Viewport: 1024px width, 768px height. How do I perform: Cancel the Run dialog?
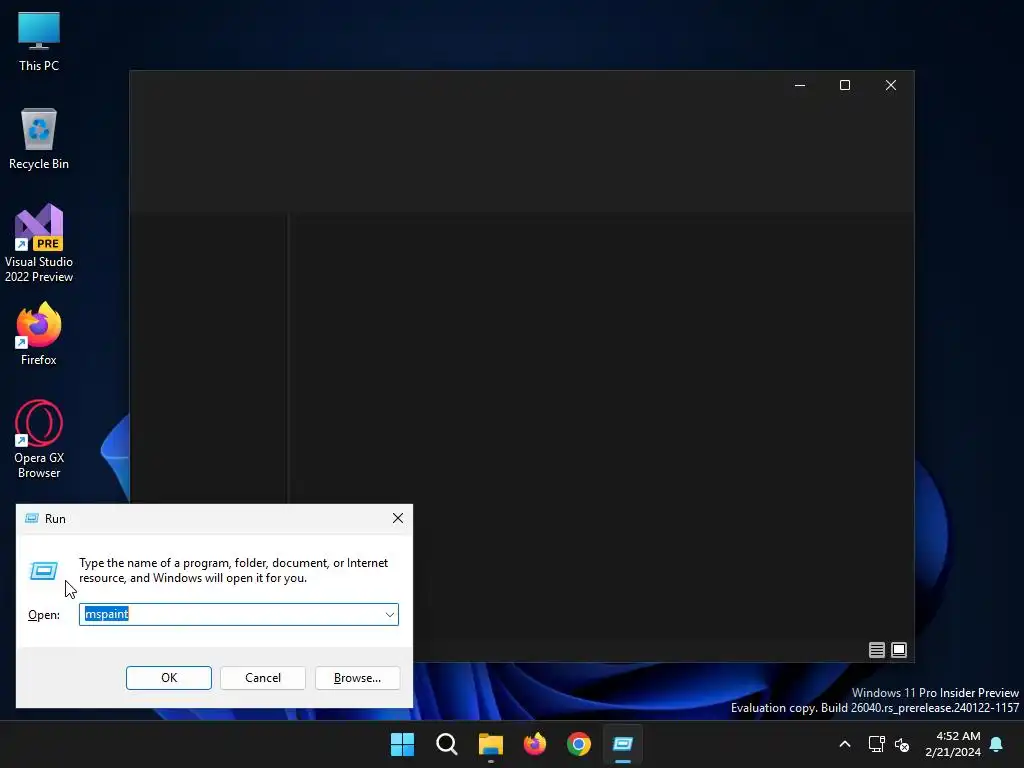tap(263, 678)
